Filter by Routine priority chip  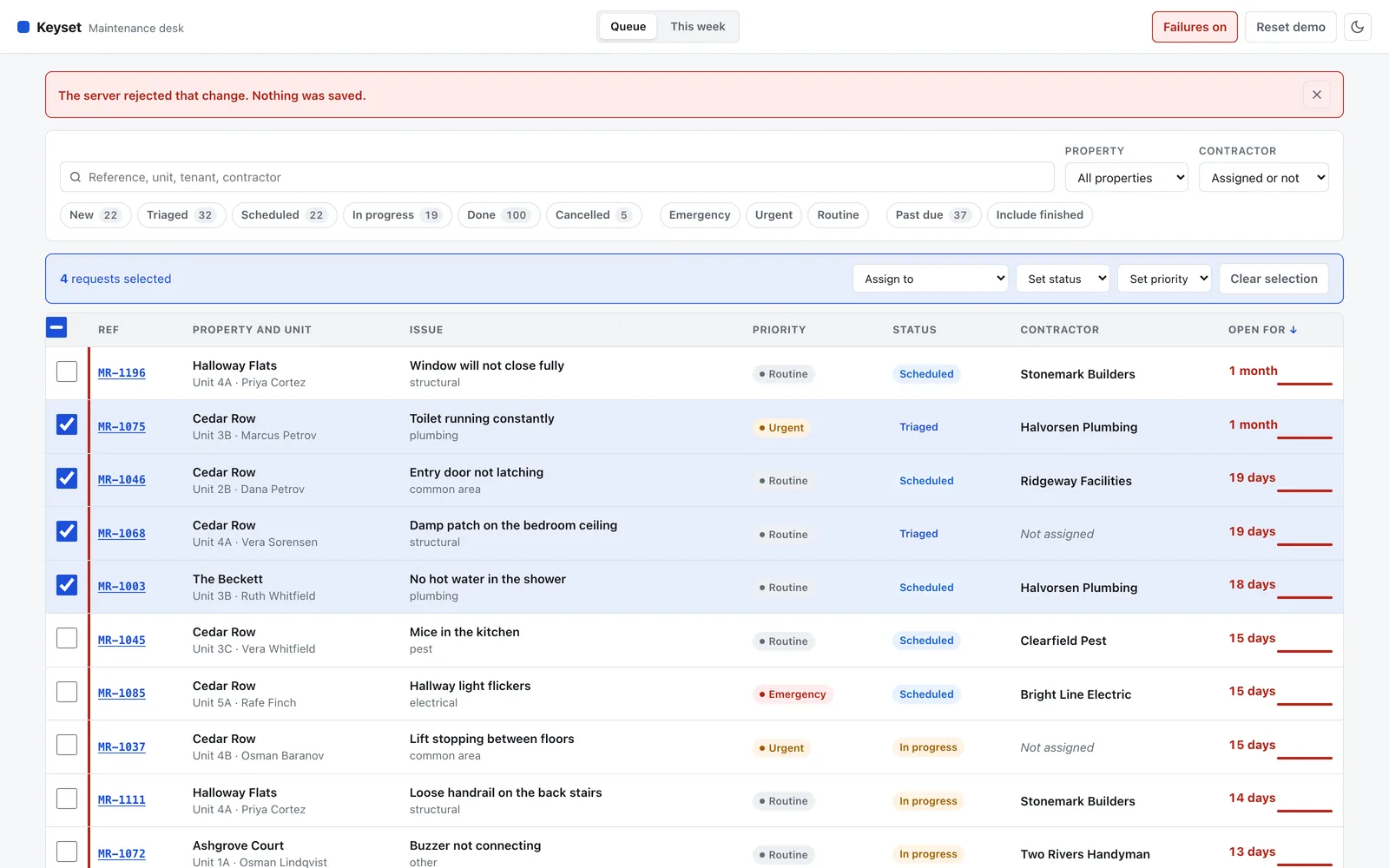click(838, 215)
